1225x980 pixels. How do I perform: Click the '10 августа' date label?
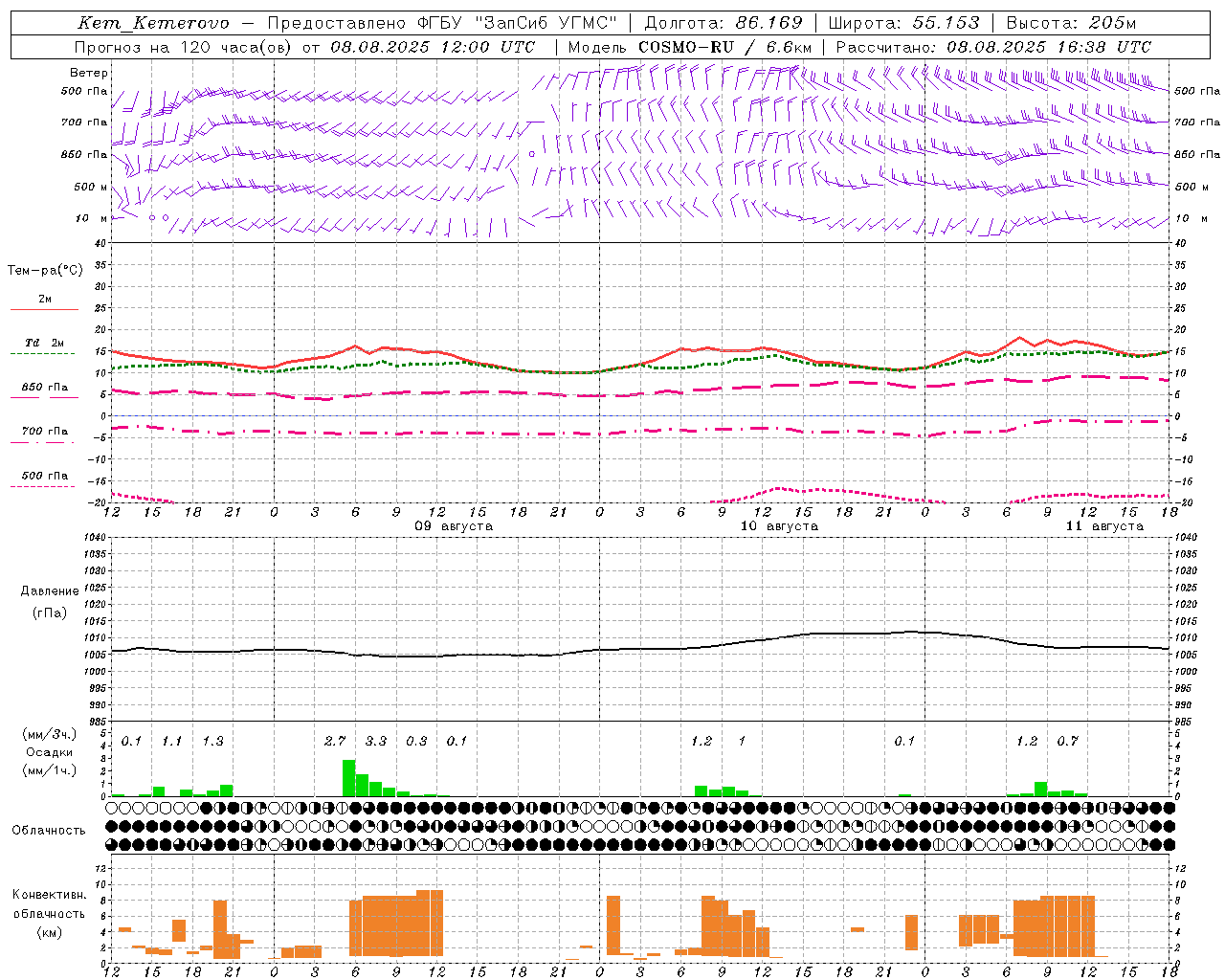click(x=779, y=526)
